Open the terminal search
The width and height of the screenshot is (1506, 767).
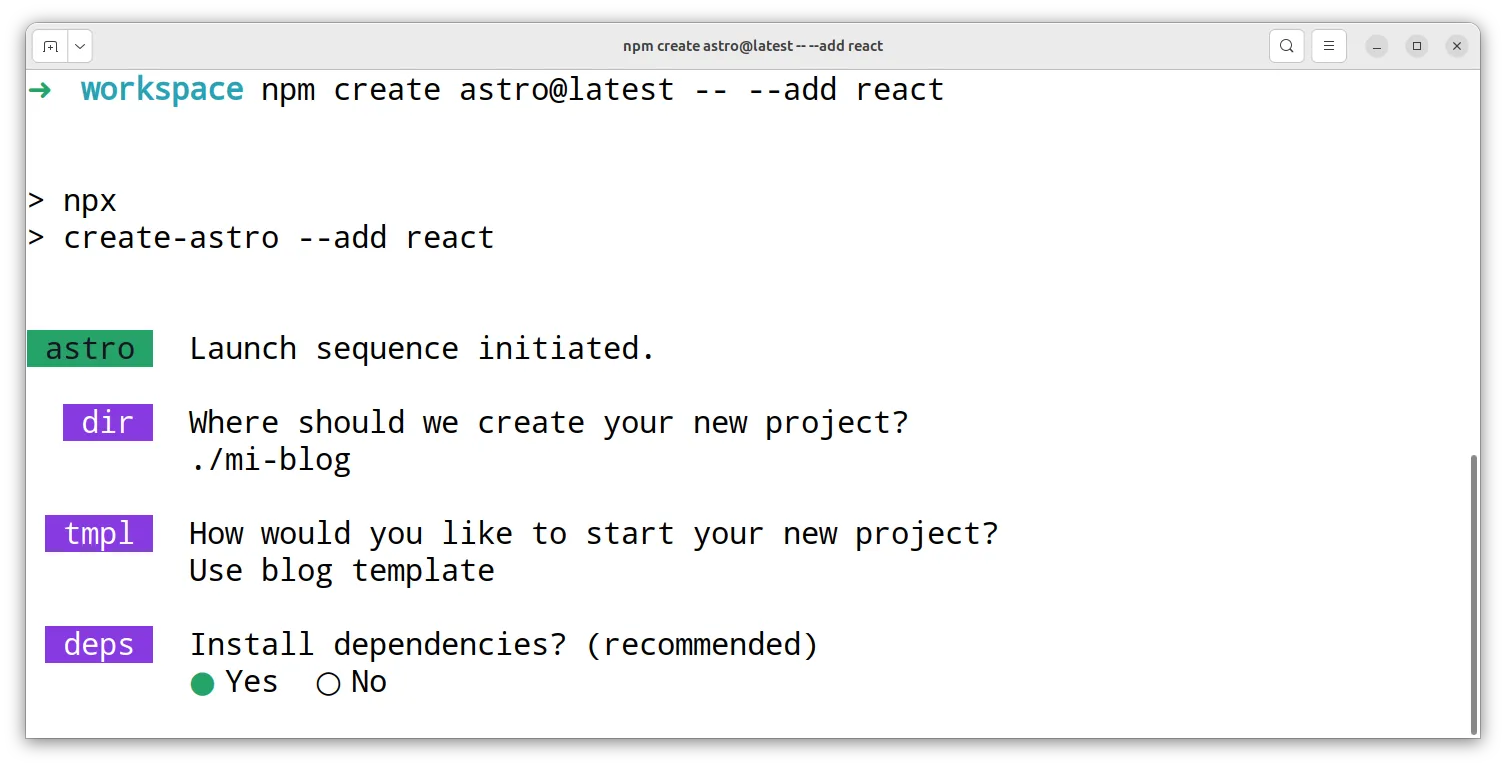[x=1287, y=46]
